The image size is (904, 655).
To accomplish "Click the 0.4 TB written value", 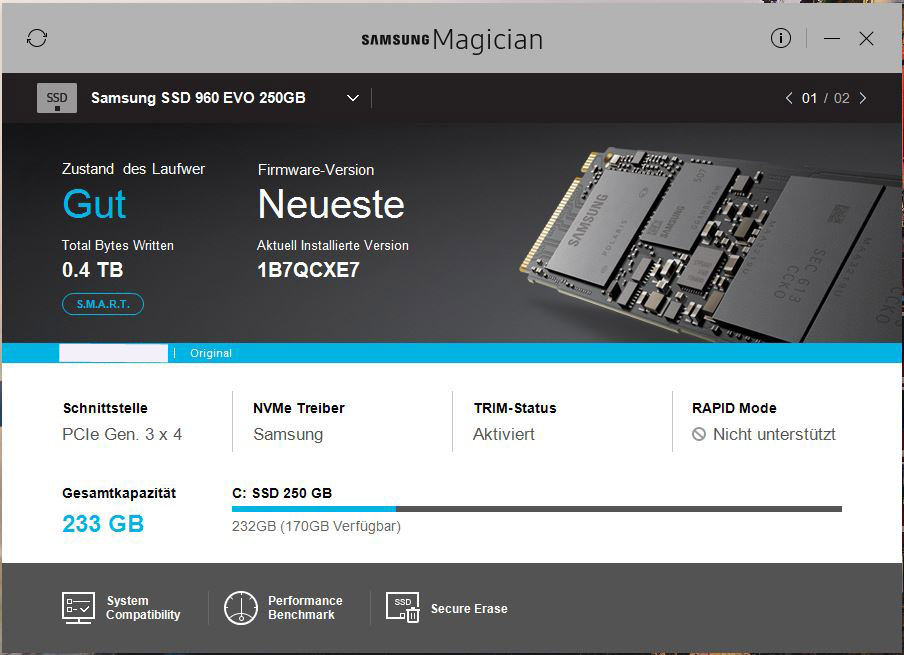I will point(92,270).
